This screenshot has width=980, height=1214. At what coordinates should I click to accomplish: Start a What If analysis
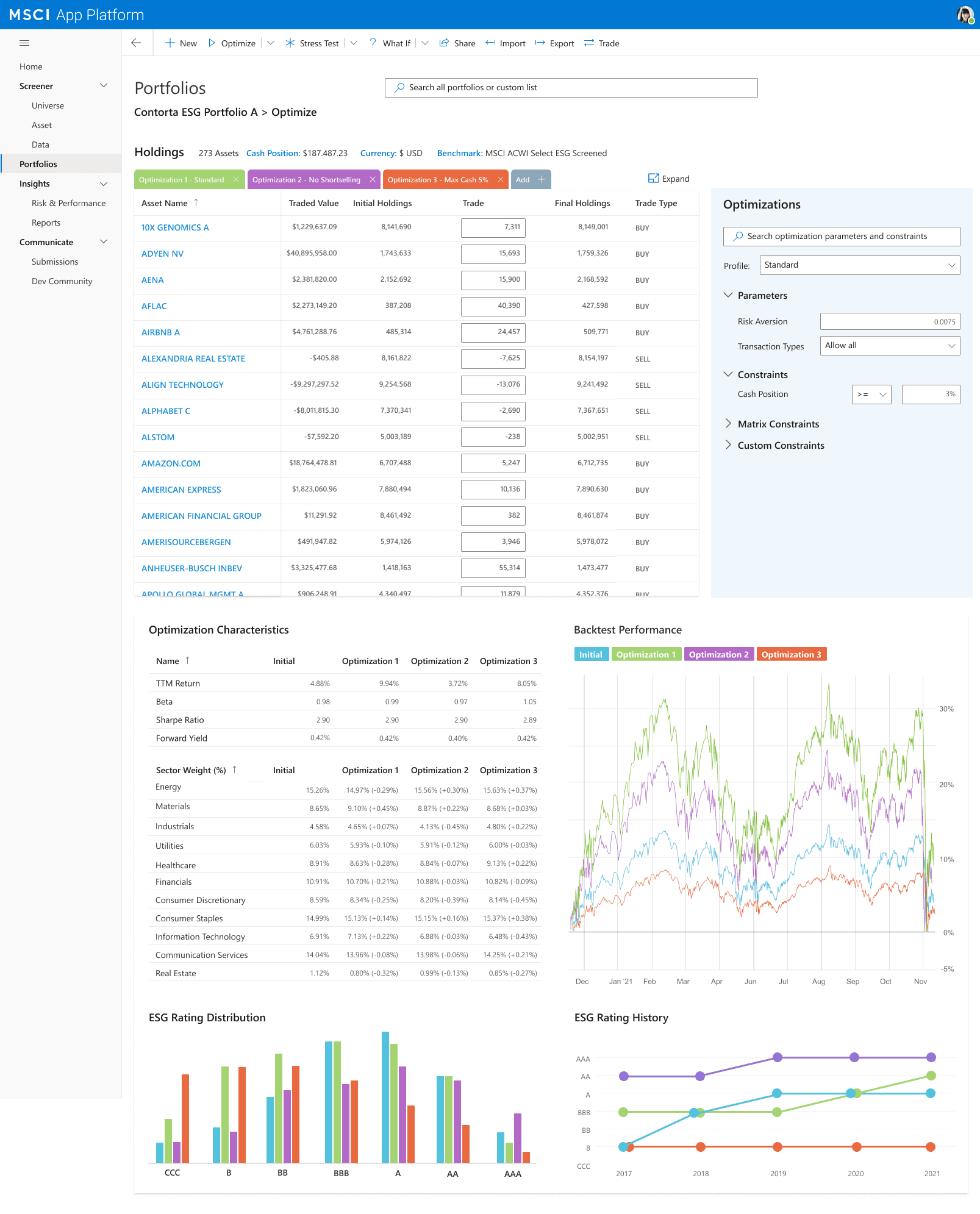(390, 43)
